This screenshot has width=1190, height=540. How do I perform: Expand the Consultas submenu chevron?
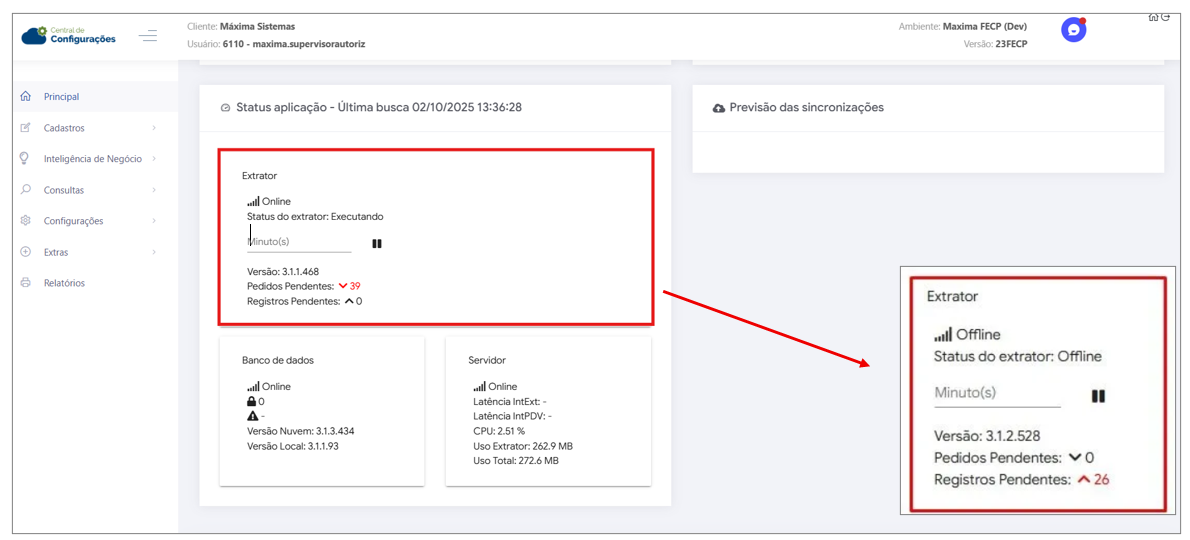click(154, 190)
